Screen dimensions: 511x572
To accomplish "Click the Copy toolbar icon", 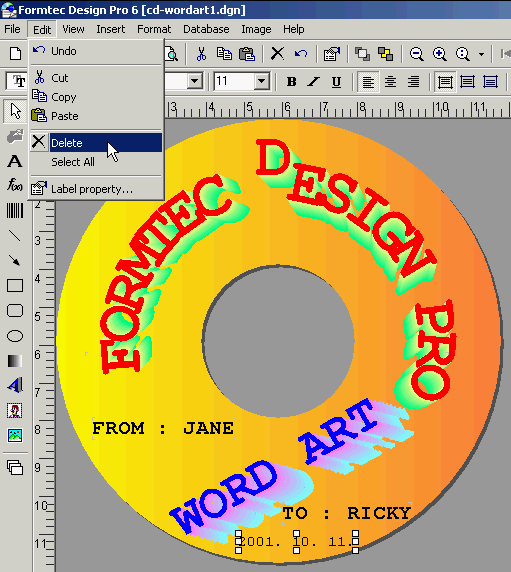I will 224,54.
